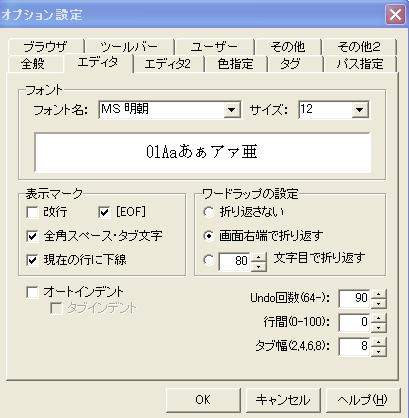Switch to the ブラウザ tab
This screenshot has height=418, width=409.
click(46, 47)
